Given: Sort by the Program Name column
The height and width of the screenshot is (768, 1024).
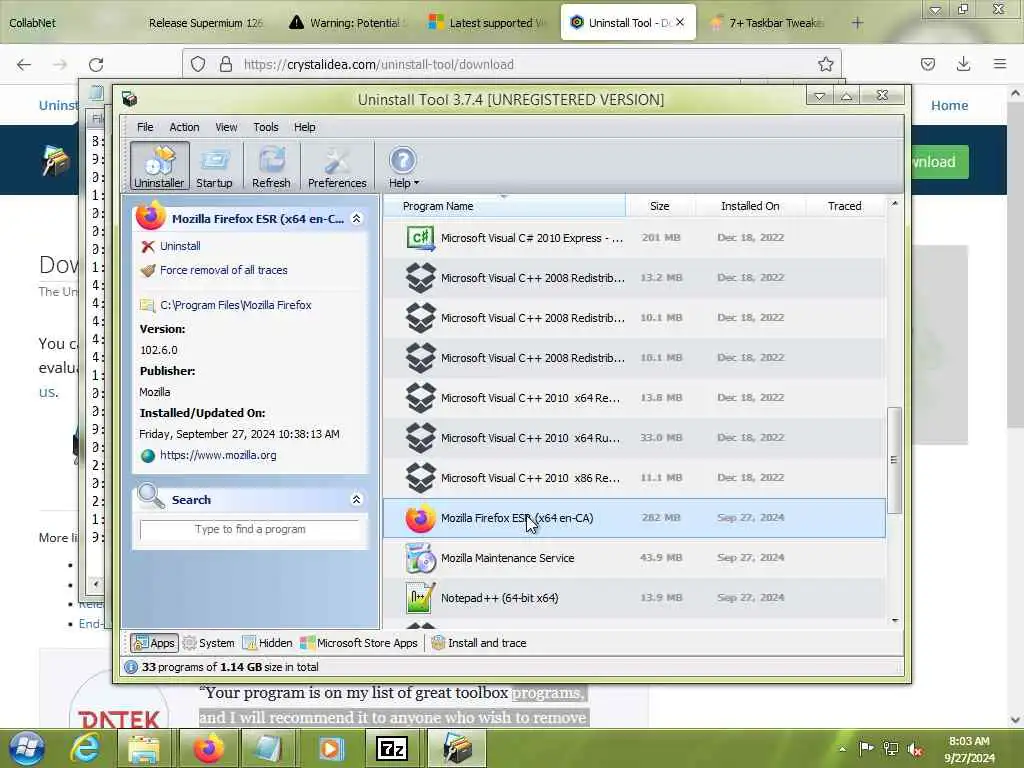Looking at the screenshot, I should tap(504, 206).
